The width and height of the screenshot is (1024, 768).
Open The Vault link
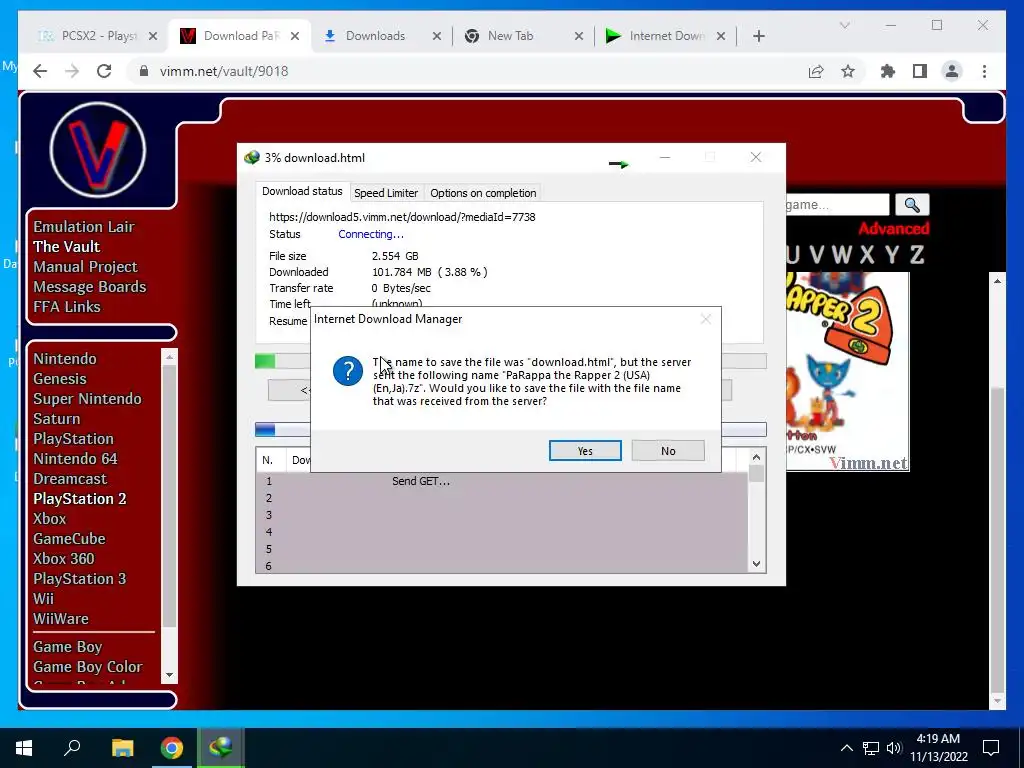tap(67, 247)
